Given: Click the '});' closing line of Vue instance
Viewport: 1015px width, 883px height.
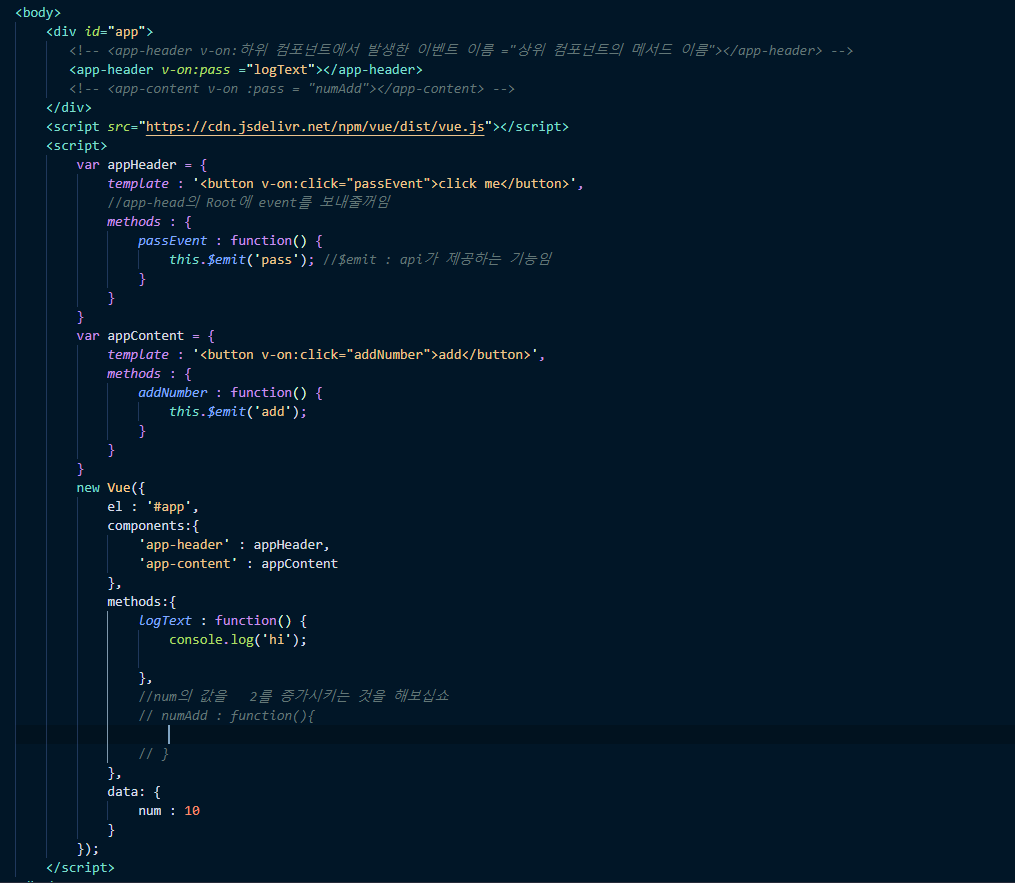Looking at the screenshot, I should pyautogui.click(x=88, y=849).
